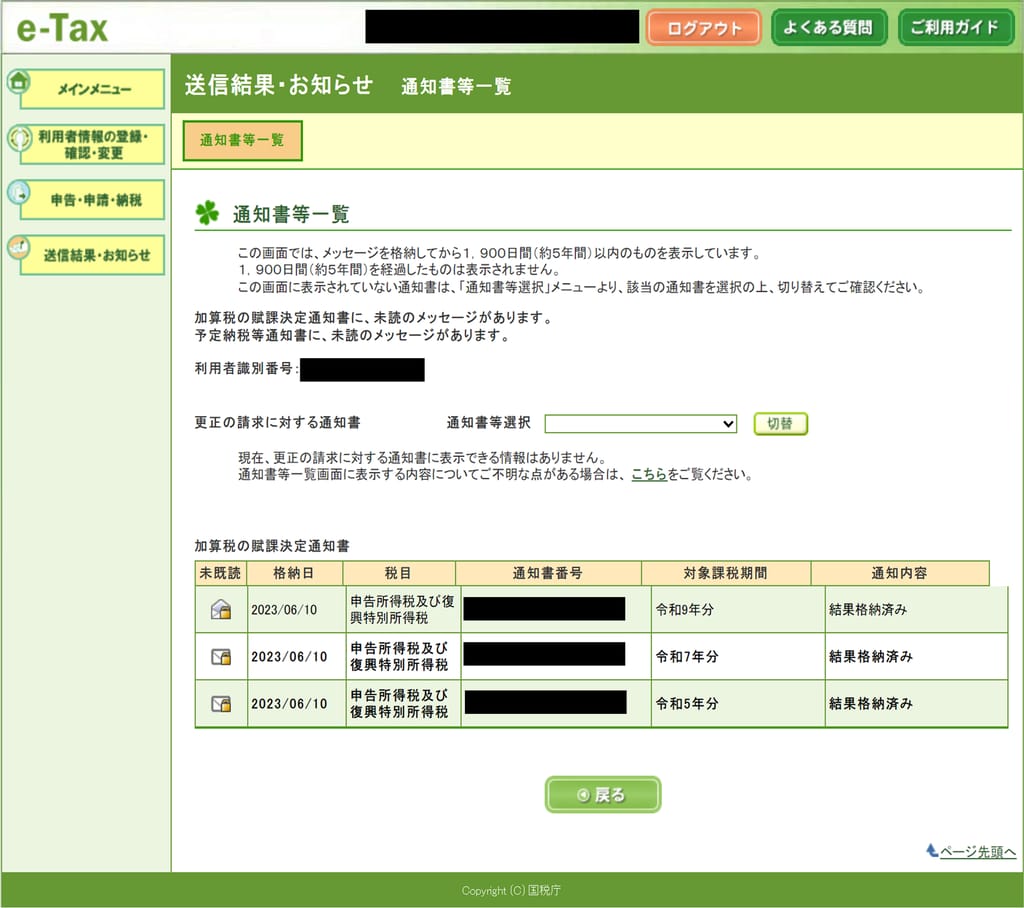The width and height of the screenshot is (1024, 908).
Task: Open メインメニュー from the sidebar
Action: click(93, 89)
